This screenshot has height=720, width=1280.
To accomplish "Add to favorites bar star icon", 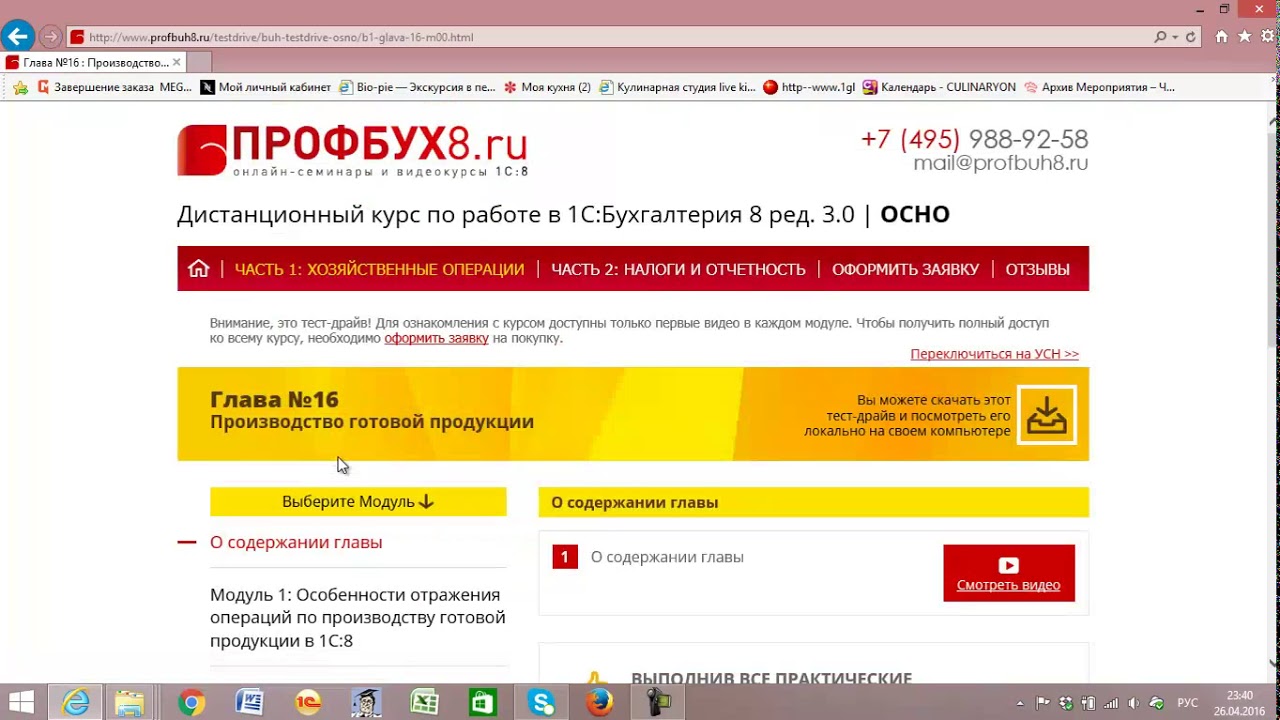I will click(21, 88).
